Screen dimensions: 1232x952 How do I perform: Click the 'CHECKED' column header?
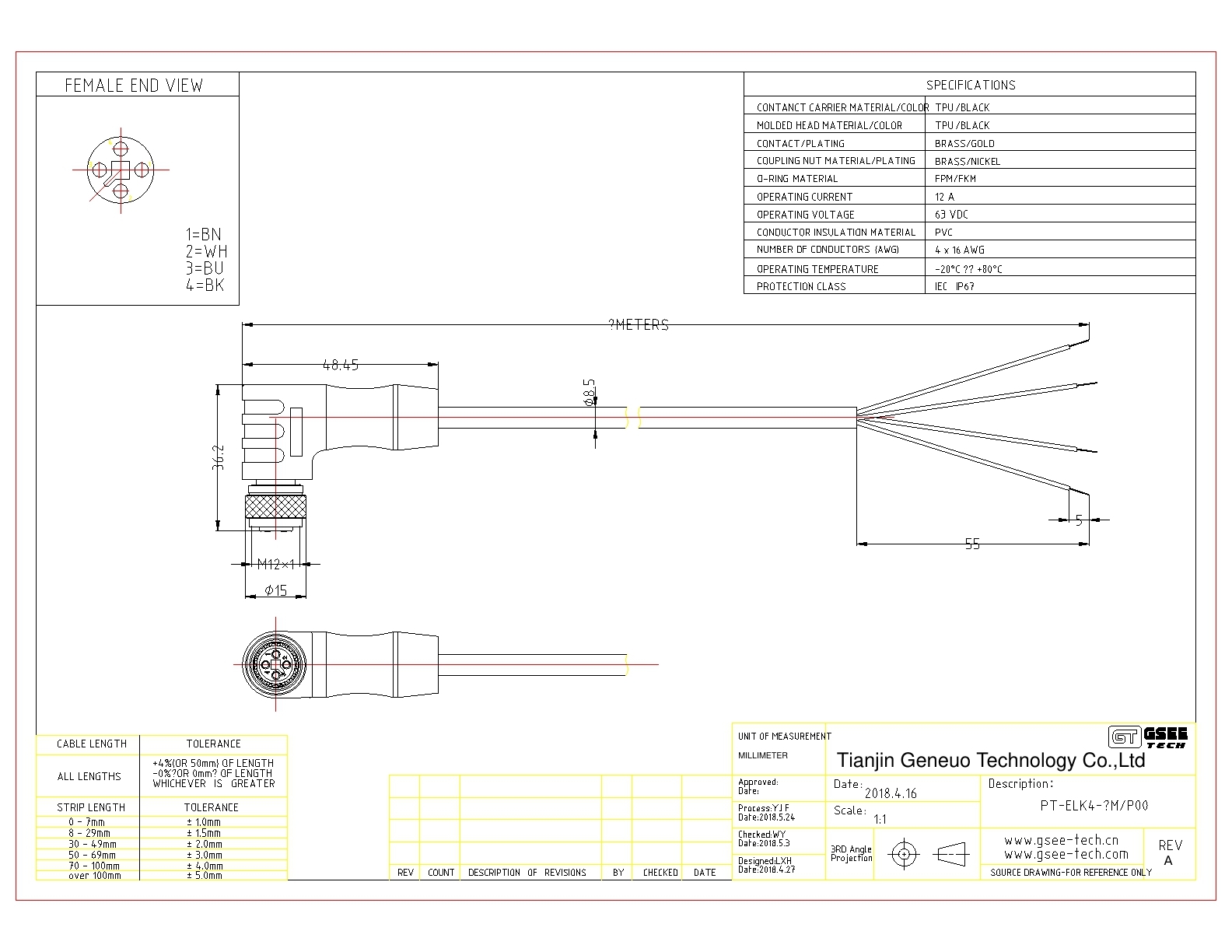pyautogui.click(x=660, y=873)
